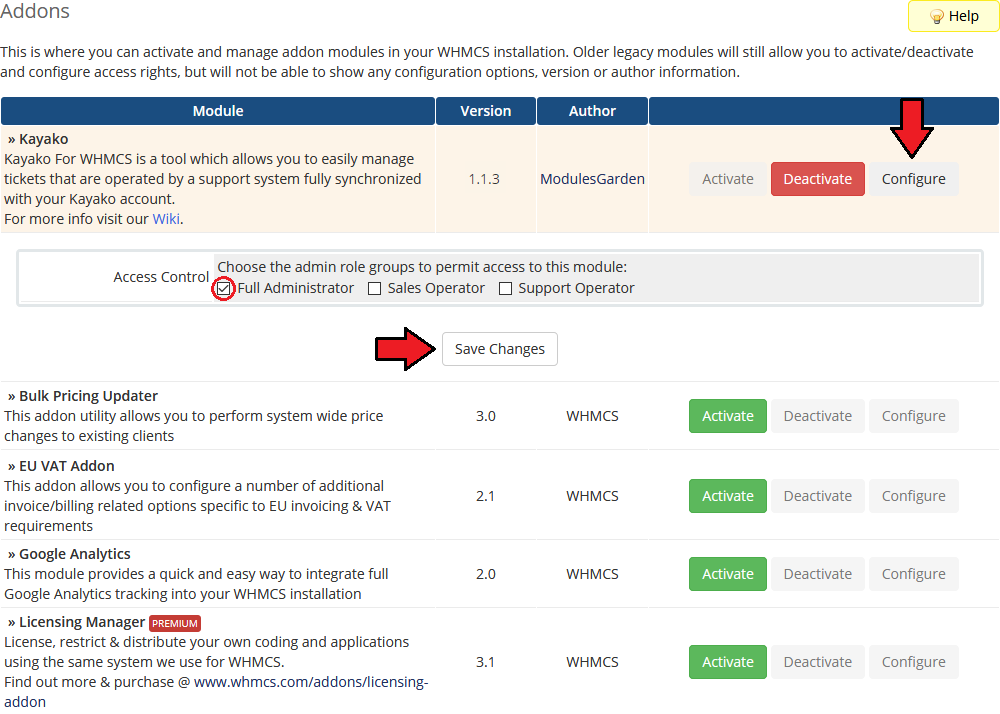Image resolution: width=1000 pixels, height=714 pixels.
Task: Enable the Support Operator checkbox
Action: pyautogui.click(x=505, y=289)
